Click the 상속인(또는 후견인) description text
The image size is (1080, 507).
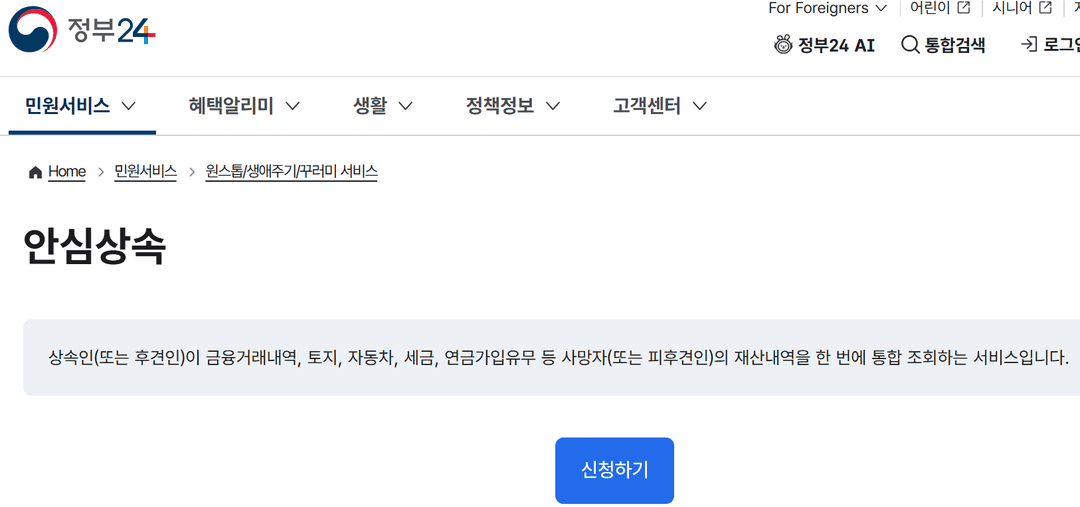point(559,358)
